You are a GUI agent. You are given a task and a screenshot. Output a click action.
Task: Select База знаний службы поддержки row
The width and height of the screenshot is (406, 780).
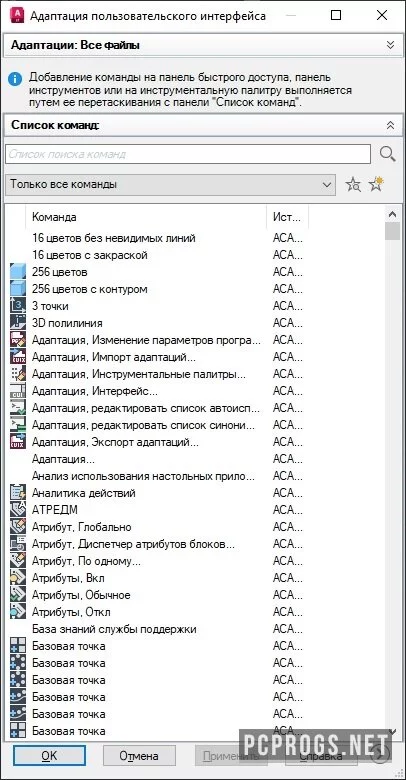click(x=114, y=629)
